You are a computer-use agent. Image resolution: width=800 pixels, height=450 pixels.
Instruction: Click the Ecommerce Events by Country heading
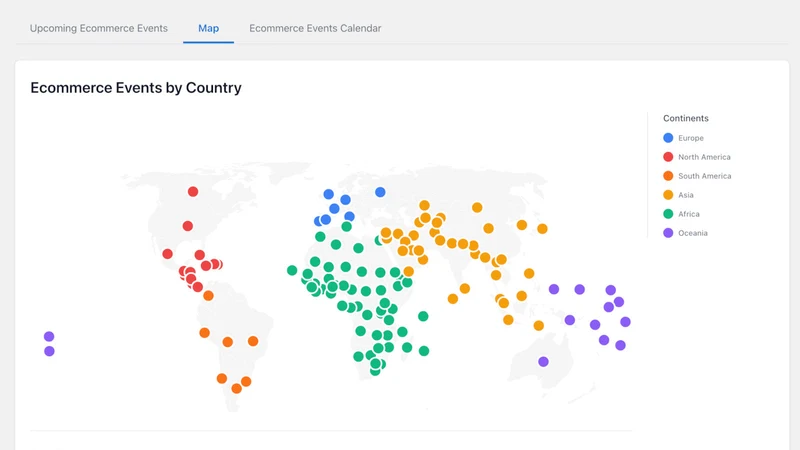tap(136, 88)
